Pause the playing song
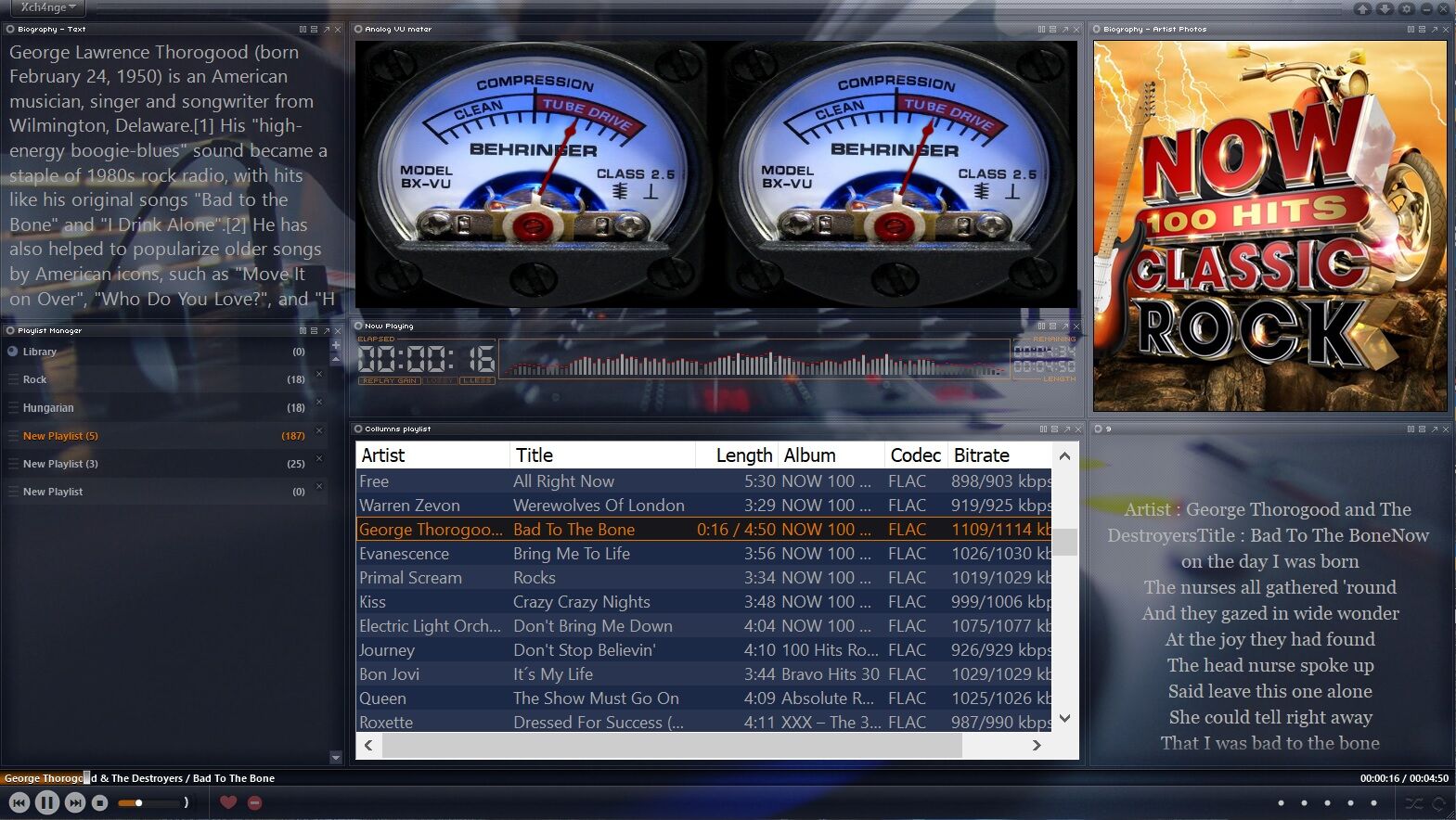Viewport: 1456px width, 820px height. click(47, 803)
